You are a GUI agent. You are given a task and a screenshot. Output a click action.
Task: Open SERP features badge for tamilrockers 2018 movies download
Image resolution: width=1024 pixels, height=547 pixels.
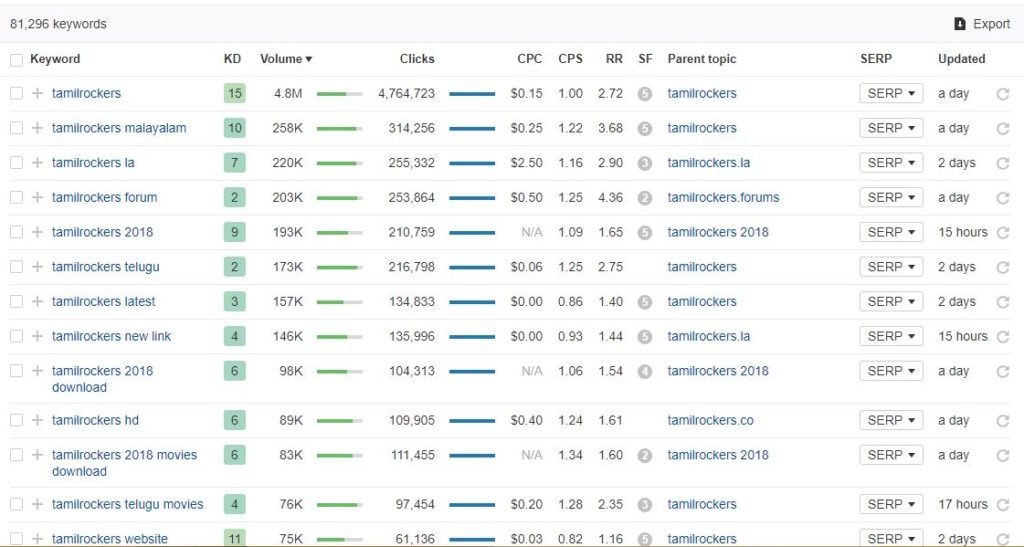click(x=645, y=456)
